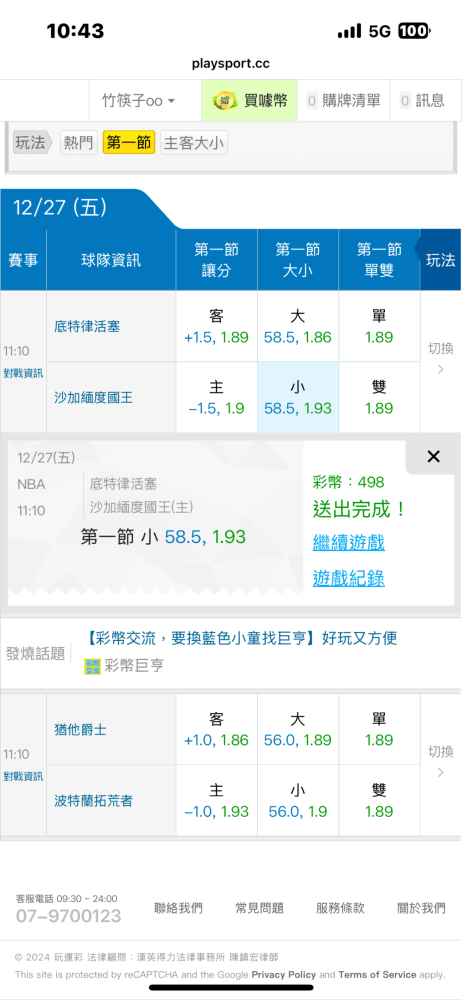Tap the 07-9700123 phone number

click(x=68, y=916)
